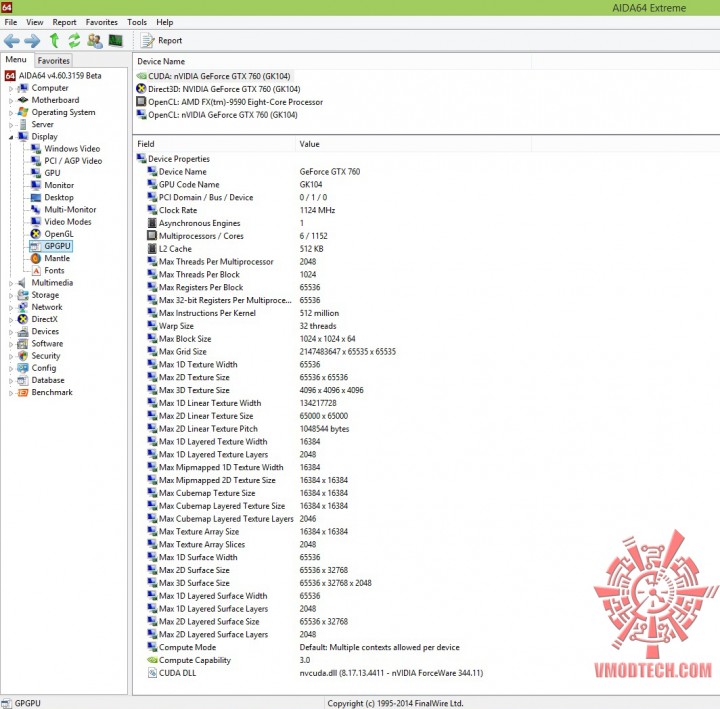Click the Refresh toolbar icon
This screenshot has height=709, width=720.
click(74, 40)
